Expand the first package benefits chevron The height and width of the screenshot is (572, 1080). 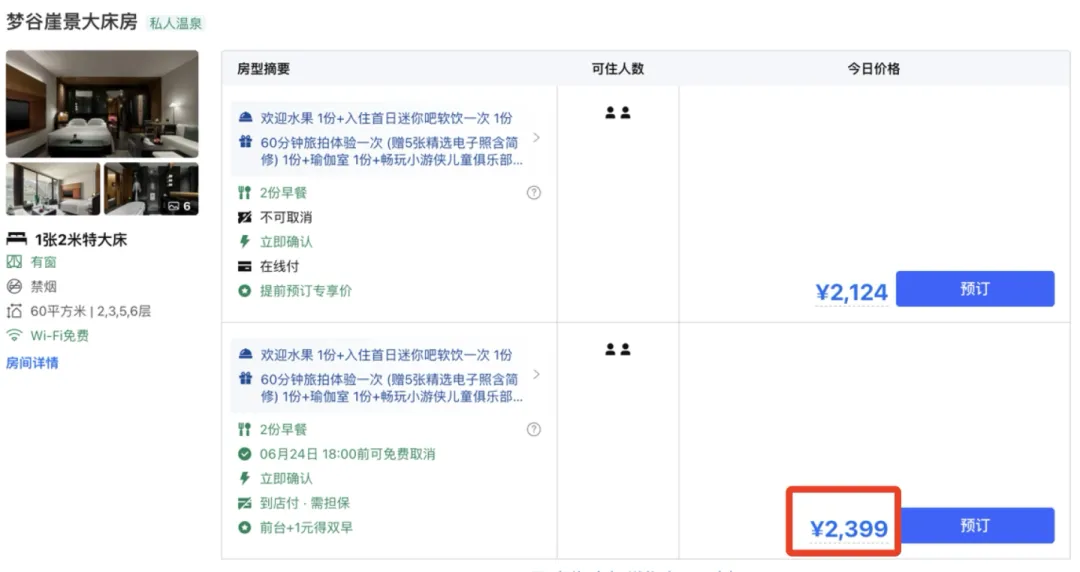click(537, 138)
